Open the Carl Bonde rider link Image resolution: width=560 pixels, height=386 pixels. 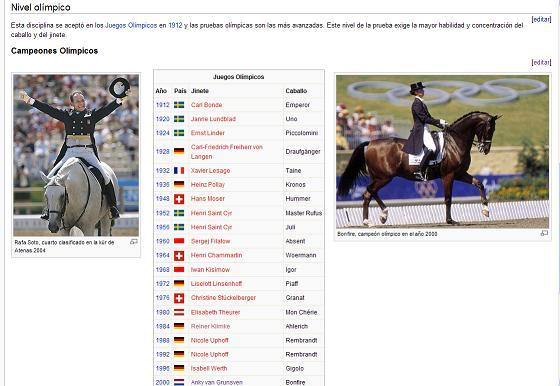(206, 105)
